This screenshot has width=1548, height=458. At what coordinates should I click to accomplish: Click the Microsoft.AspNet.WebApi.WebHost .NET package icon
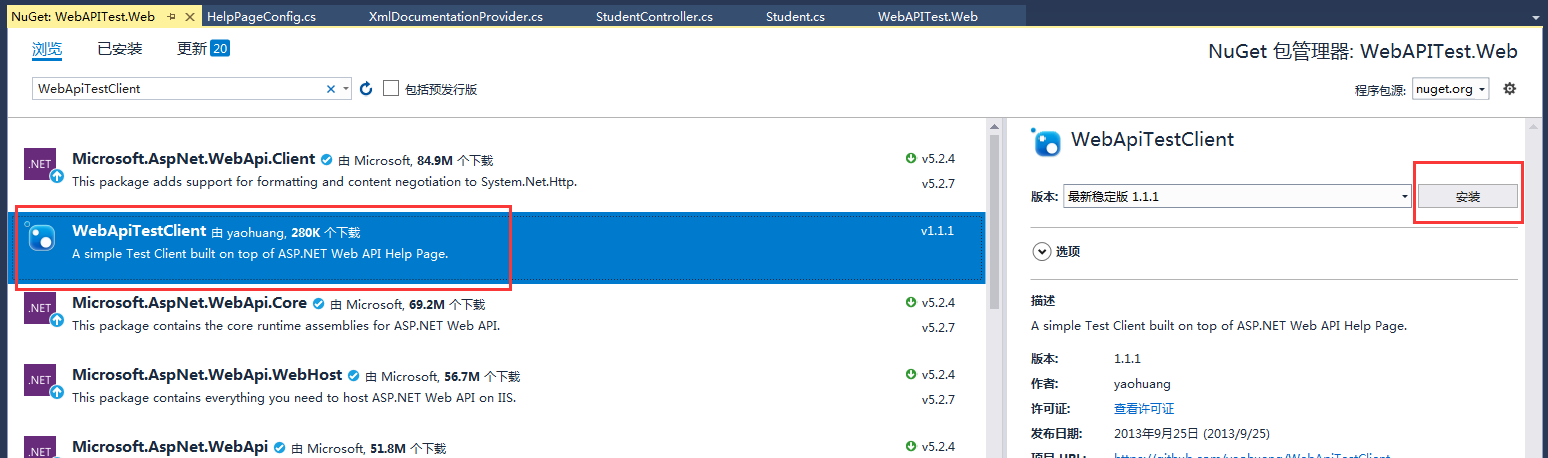[x=42, y=382]
